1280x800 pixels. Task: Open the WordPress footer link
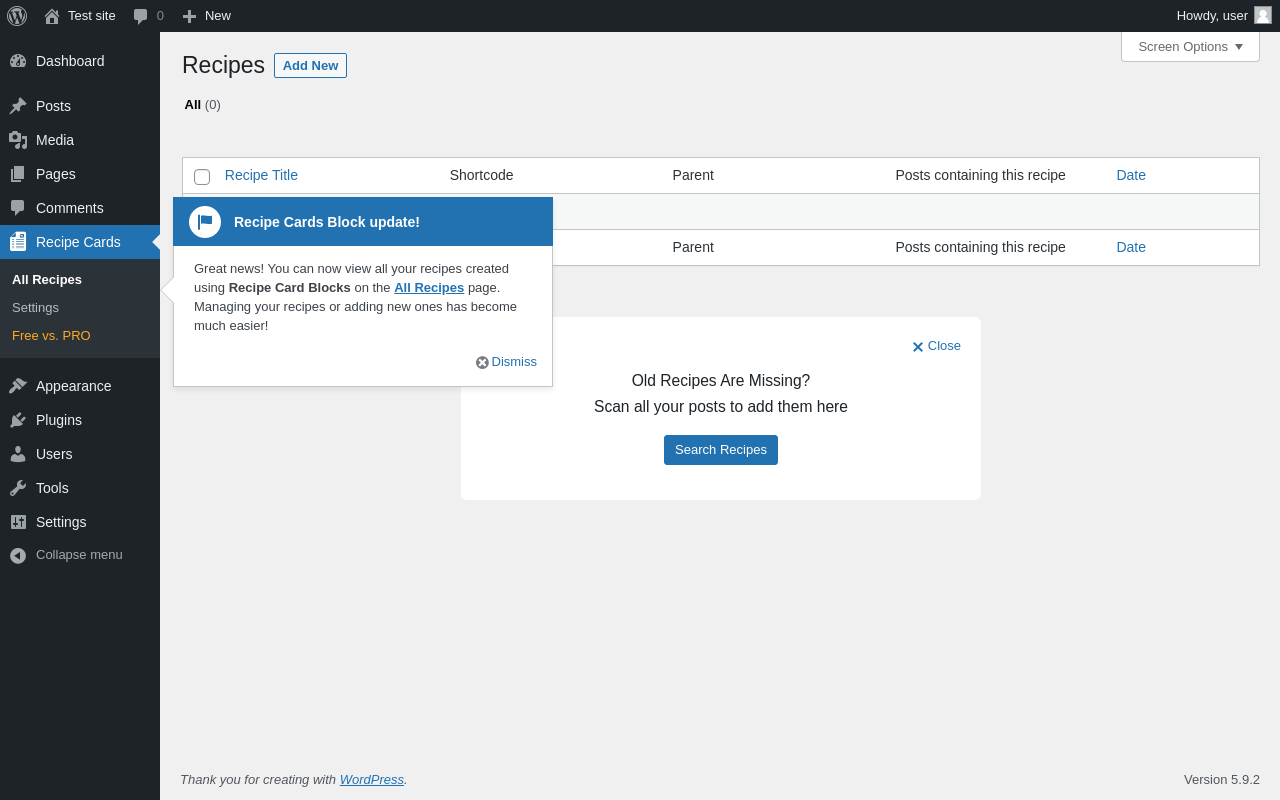pyautogui.click(x=372, y=780)
